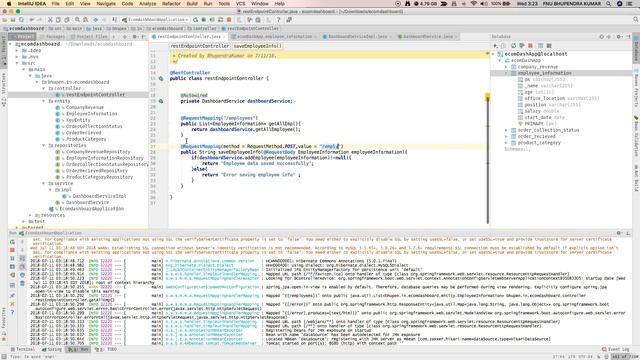Open the EcomdashboardApplication run configuration dropdown
The height and width of the screenshot is (360, 640).
coord(156,20)
